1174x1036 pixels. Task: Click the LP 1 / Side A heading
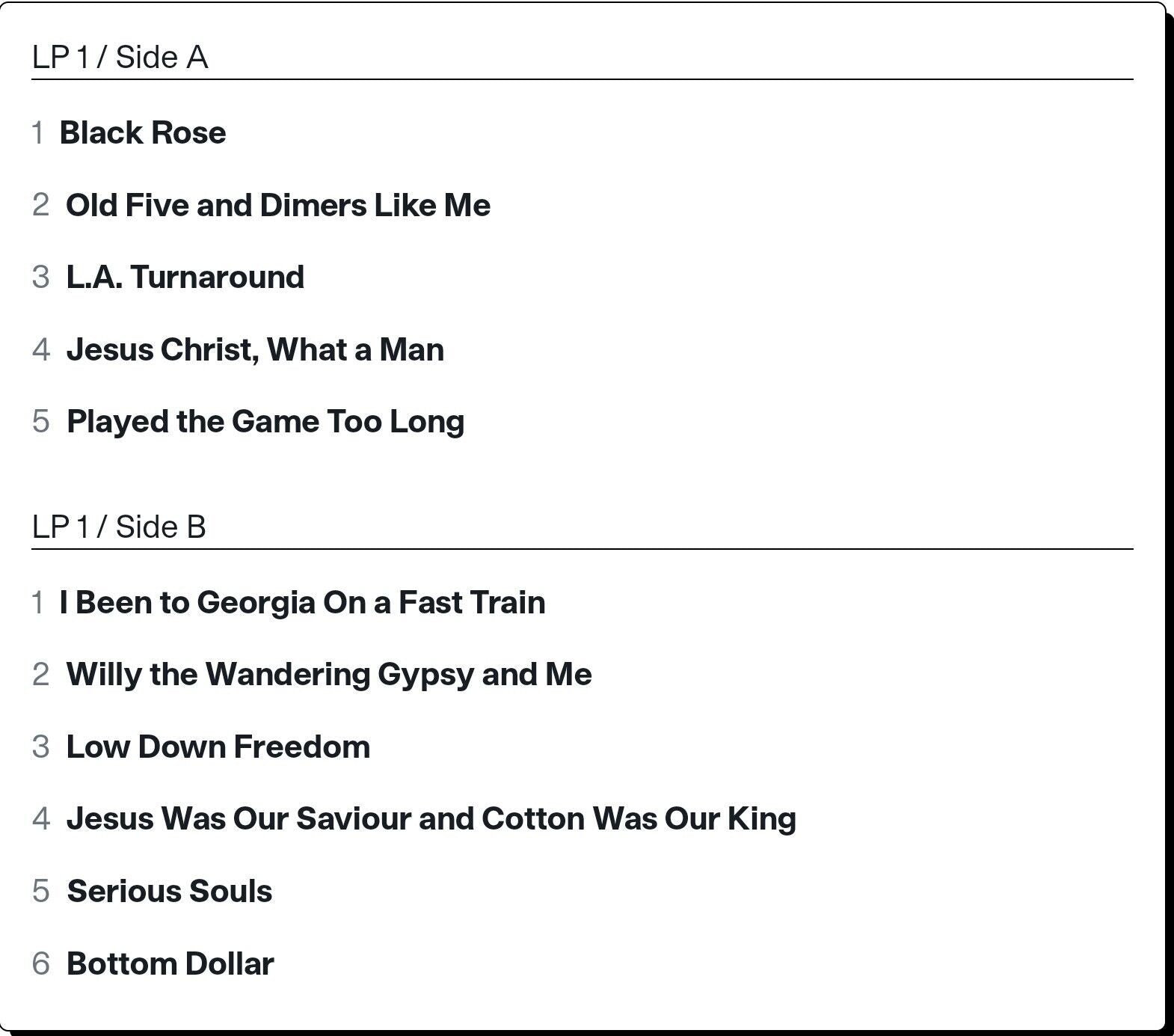[120, 58]
